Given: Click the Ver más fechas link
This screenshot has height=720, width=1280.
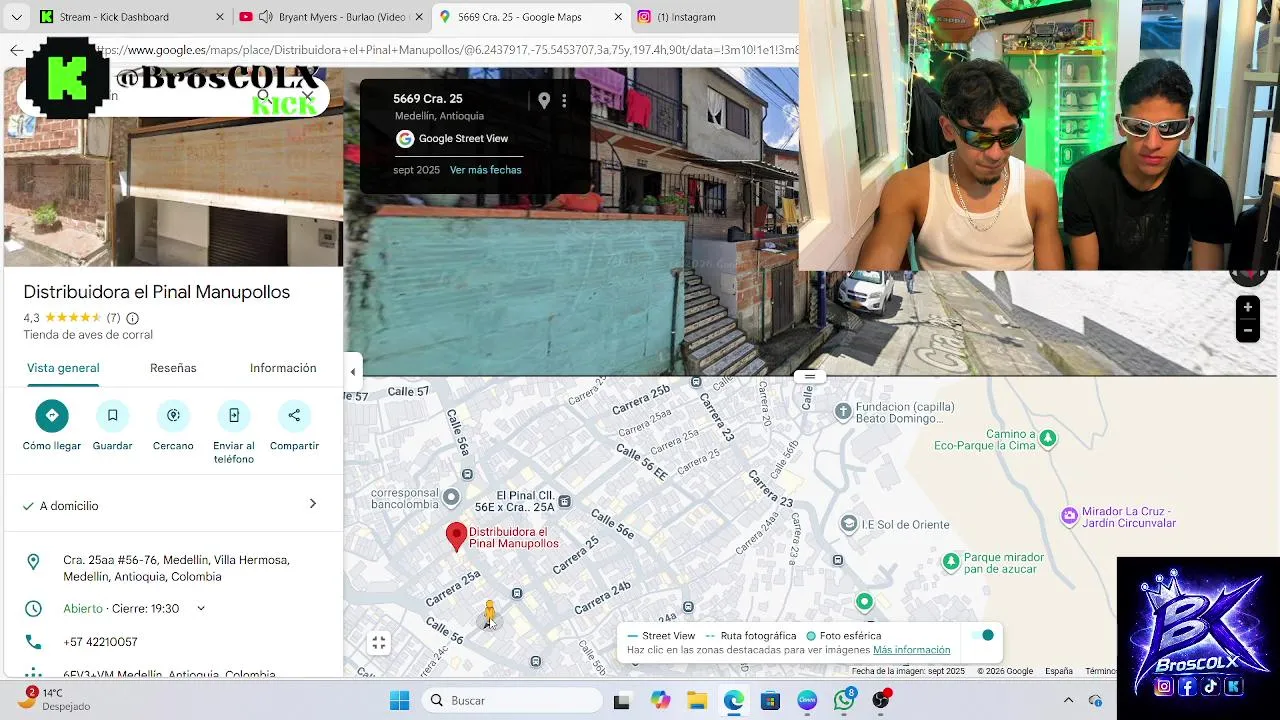Looking at the screenshot, I should [x=486, y=170].
